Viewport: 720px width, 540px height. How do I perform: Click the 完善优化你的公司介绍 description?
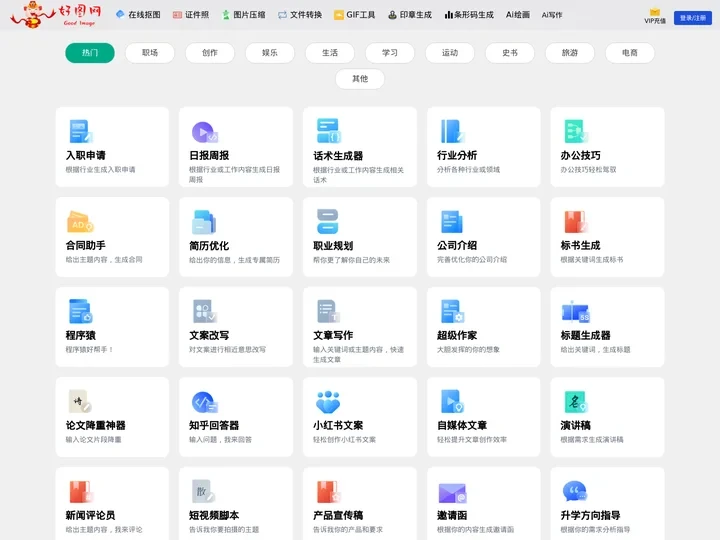coord(472,259)
